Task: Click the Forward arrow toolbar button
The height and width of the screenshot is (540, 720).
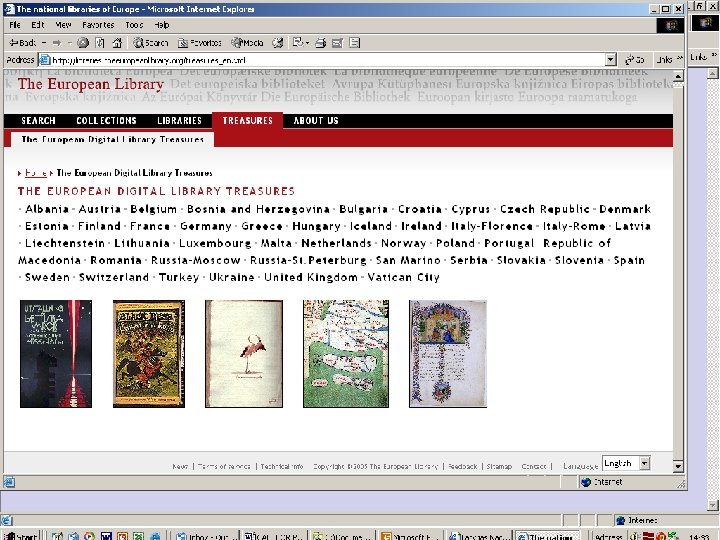Action: point(56,43)
